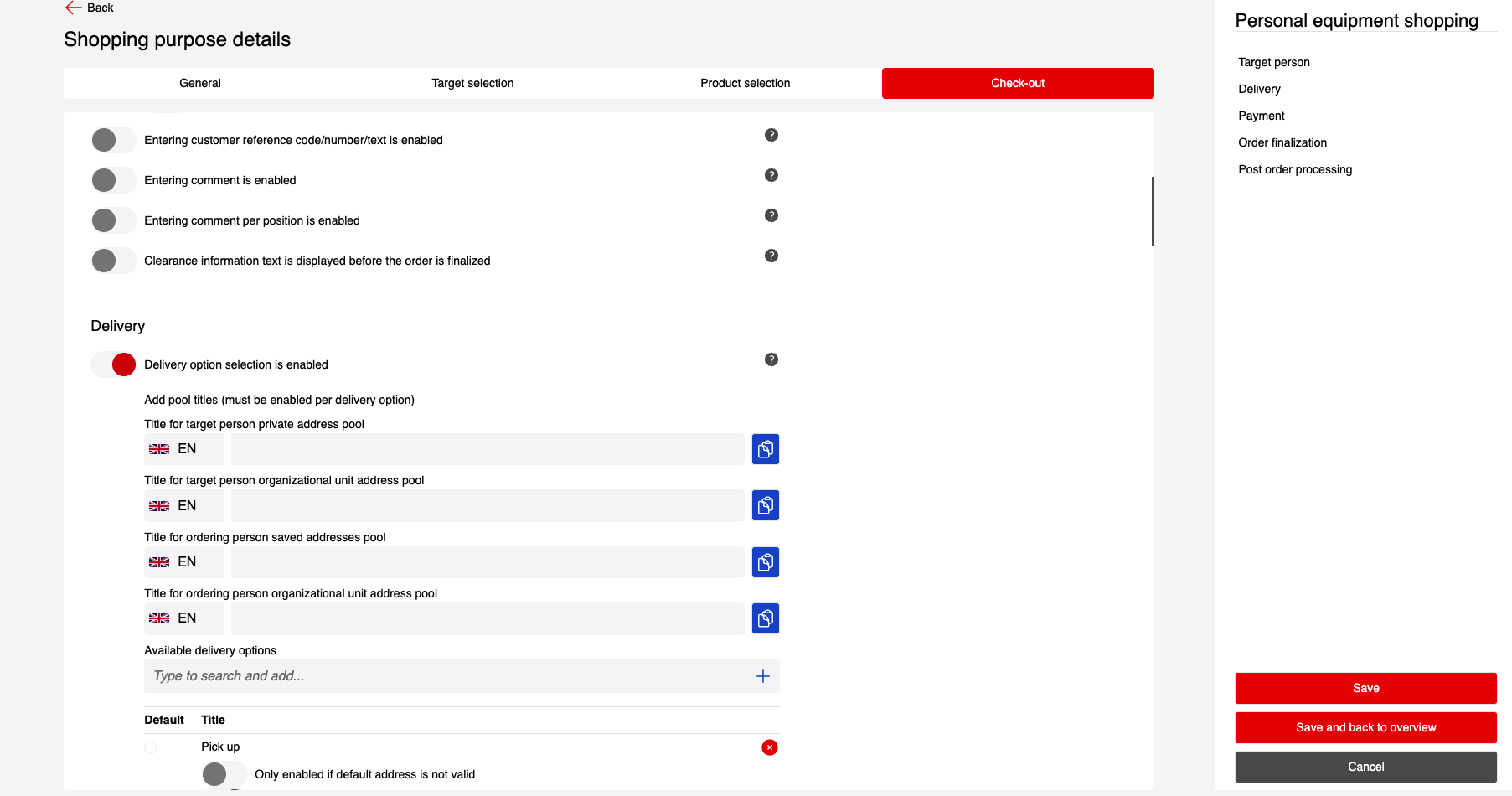This screenshot has width=1512, height=796.
Task: Click help icon for clearance information text
Action: [771, 256]
